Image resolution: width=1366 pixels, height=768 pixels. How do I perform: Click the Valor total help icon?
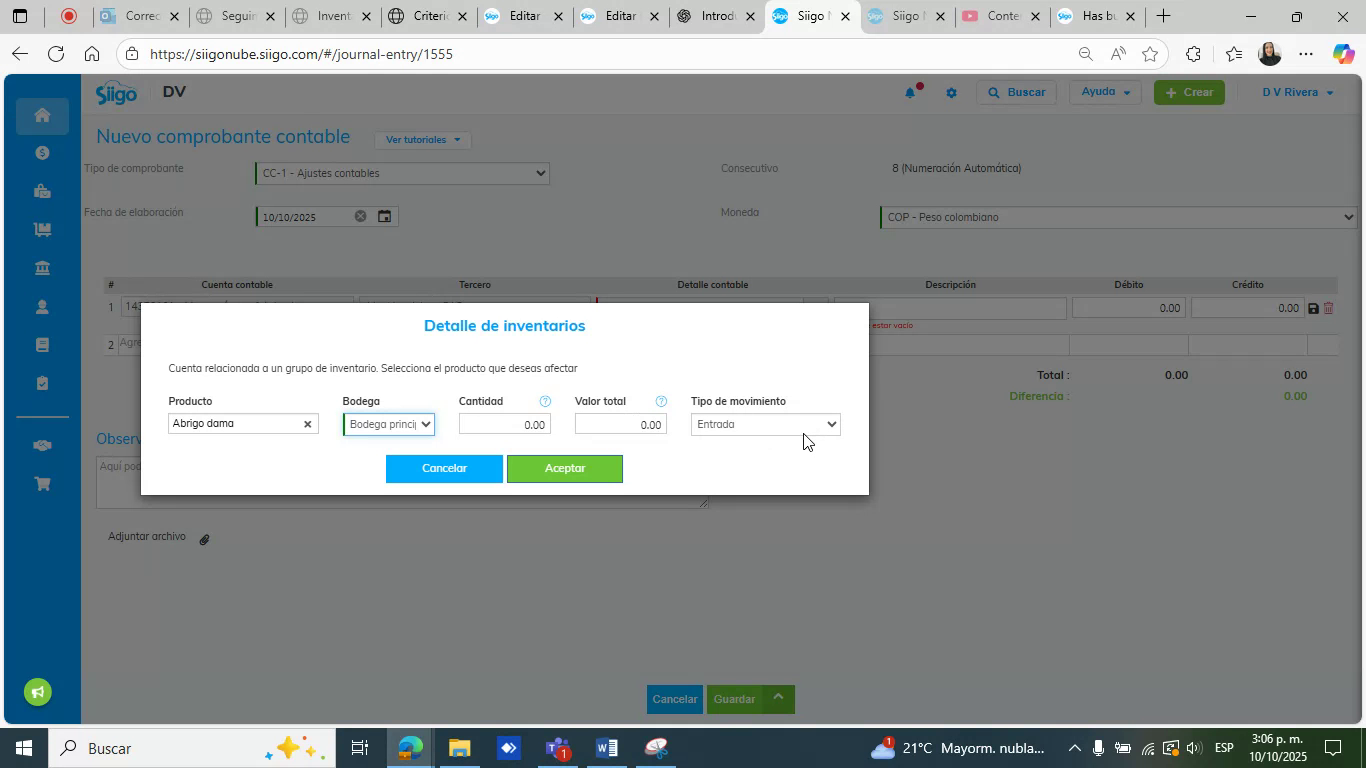[661, 402]
